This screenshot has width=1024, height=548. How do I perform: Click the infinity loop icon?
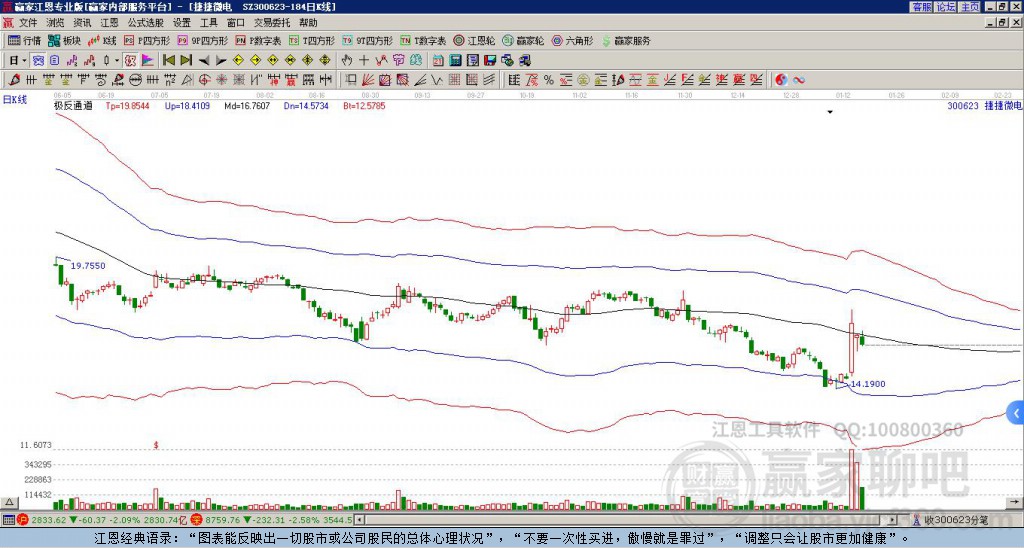coord(799,80)
